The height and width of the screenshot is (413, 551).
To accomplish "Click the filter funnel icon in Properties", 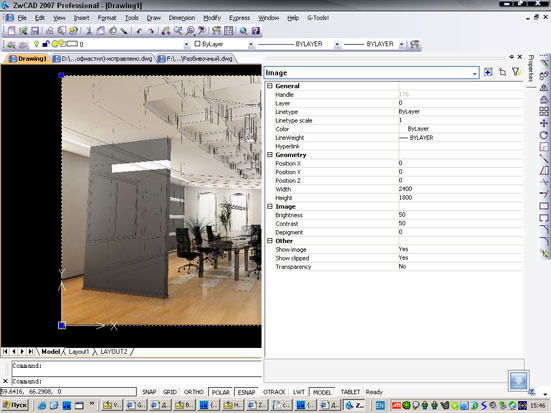I will pos(516,72).
